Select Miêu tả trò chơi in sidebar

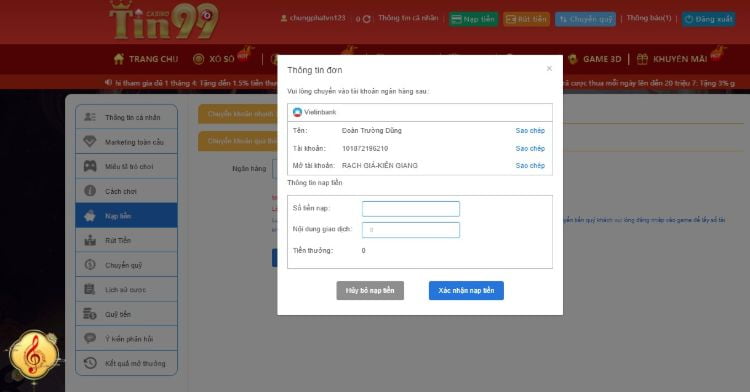coord(126,166)
